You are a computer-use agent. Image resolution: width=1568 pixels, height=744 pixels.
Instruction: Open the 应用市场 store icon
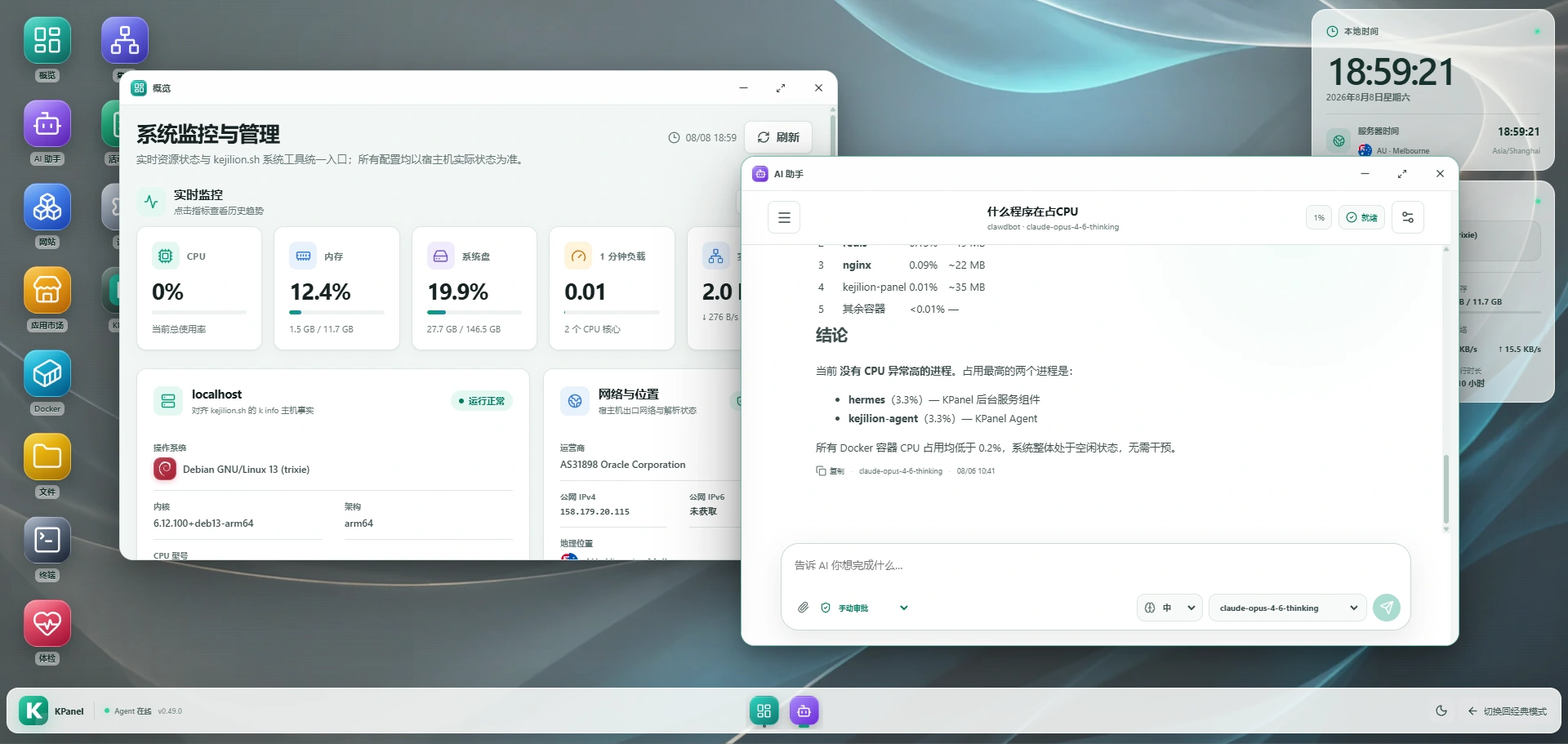47,291
